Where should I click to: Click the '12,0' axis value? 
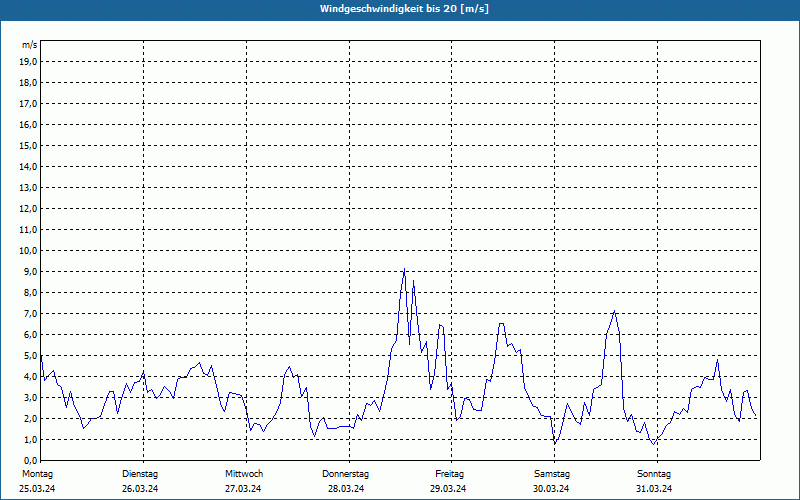pos(28,208)
